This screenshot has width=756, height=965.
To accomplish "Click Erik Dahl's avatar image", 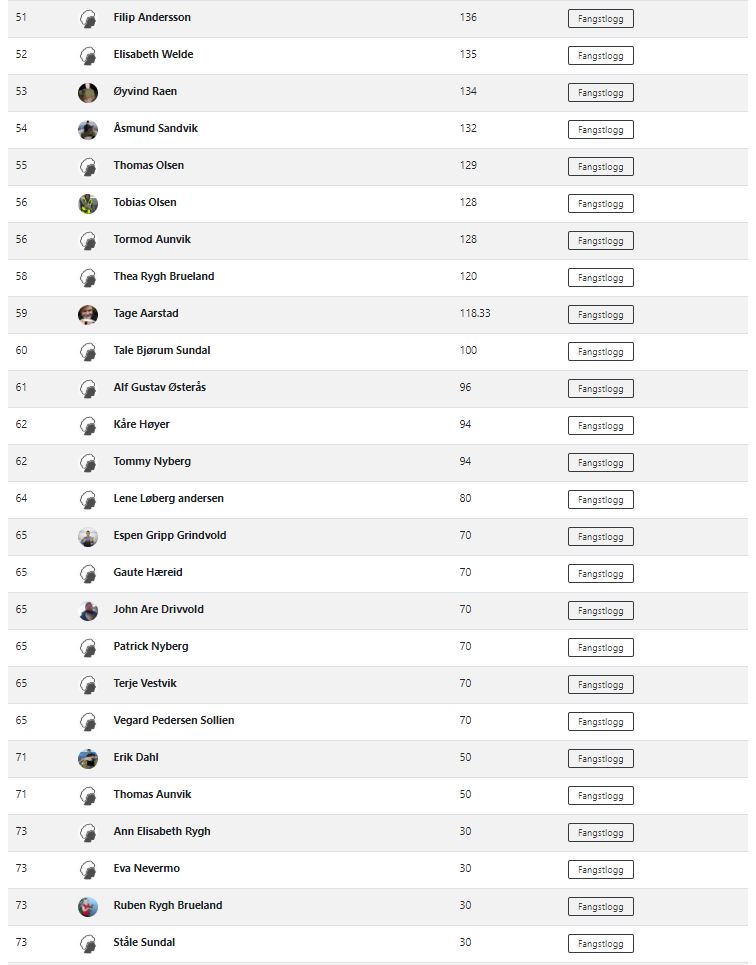I will 88,759.
